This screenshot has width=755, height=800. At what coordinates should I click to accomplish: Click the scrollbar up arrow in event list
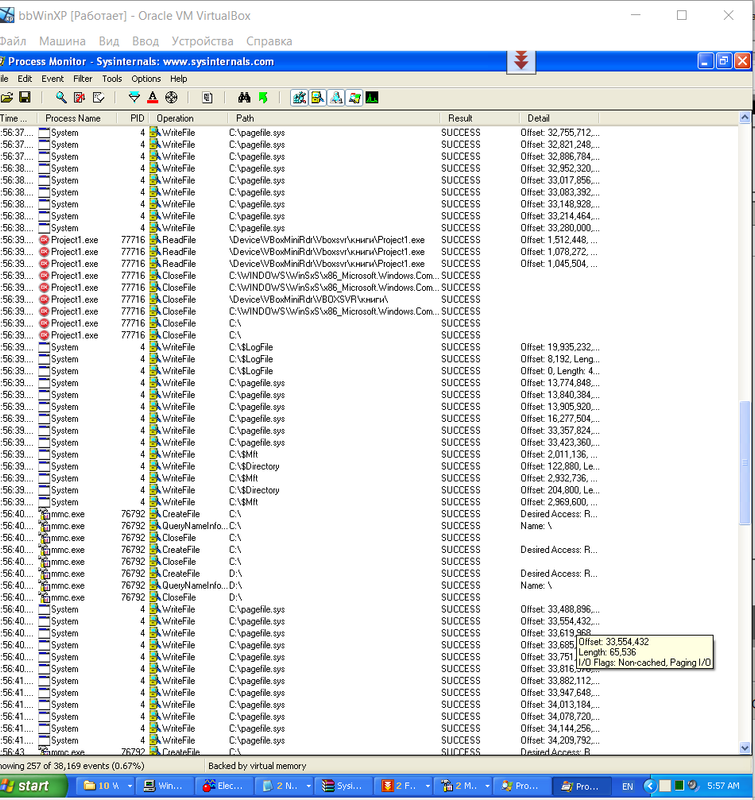coord(744,118)
